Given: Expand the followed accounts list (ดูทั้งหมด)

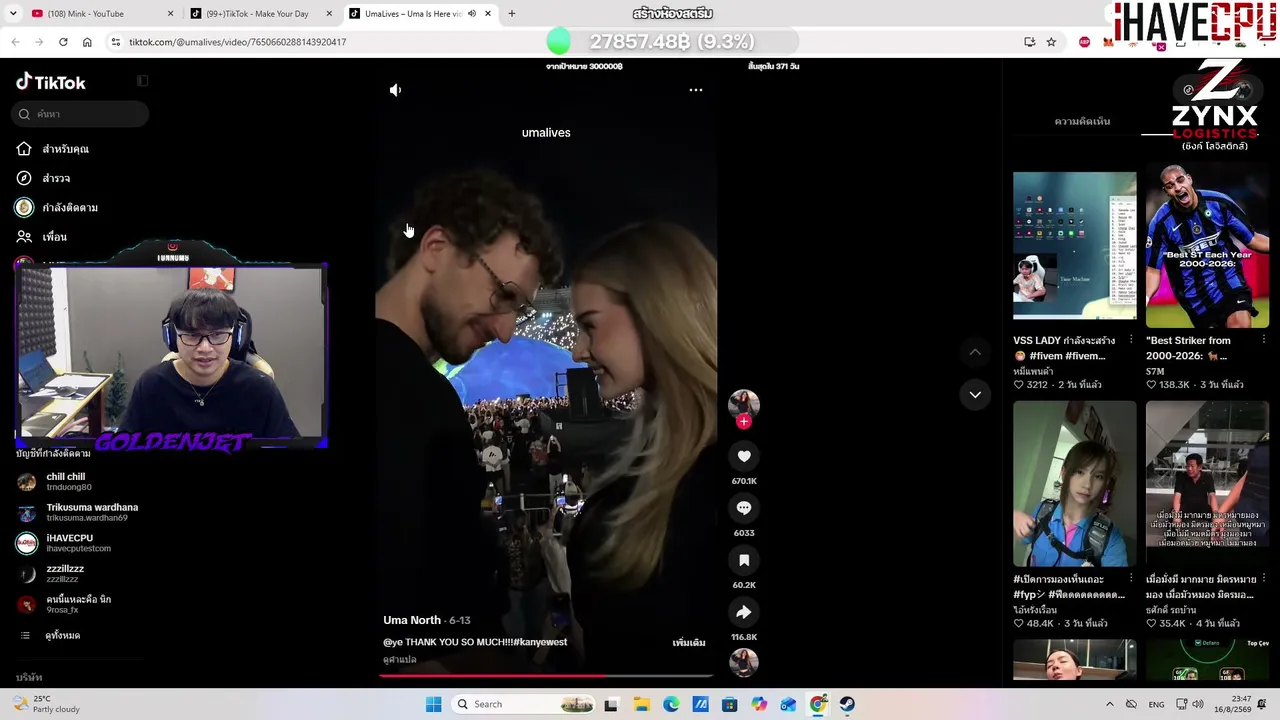Looking at the screenshot, I should point(62,636).
